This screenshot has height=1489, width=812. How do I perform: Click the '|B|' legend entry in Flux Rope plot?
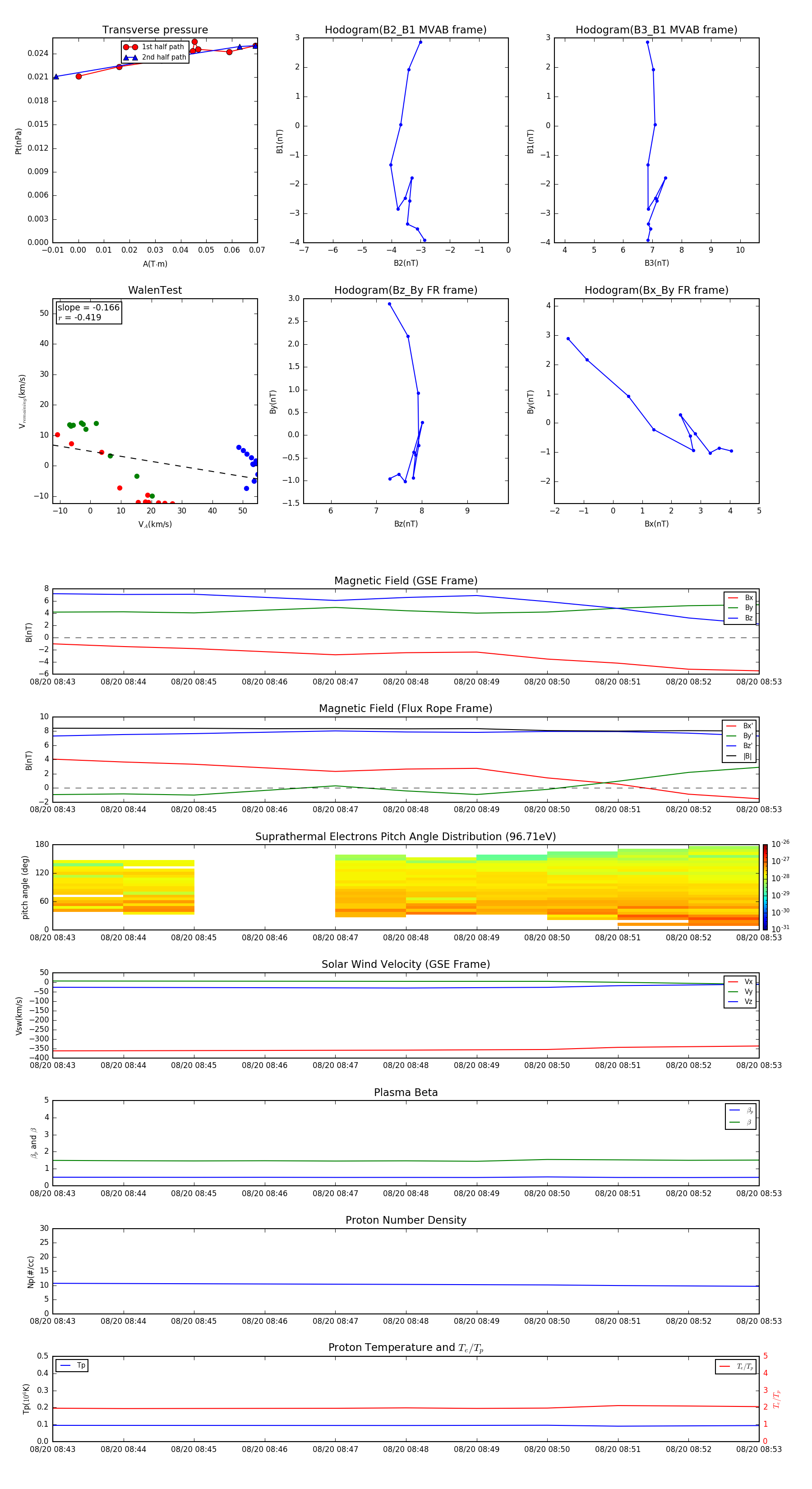739,756
